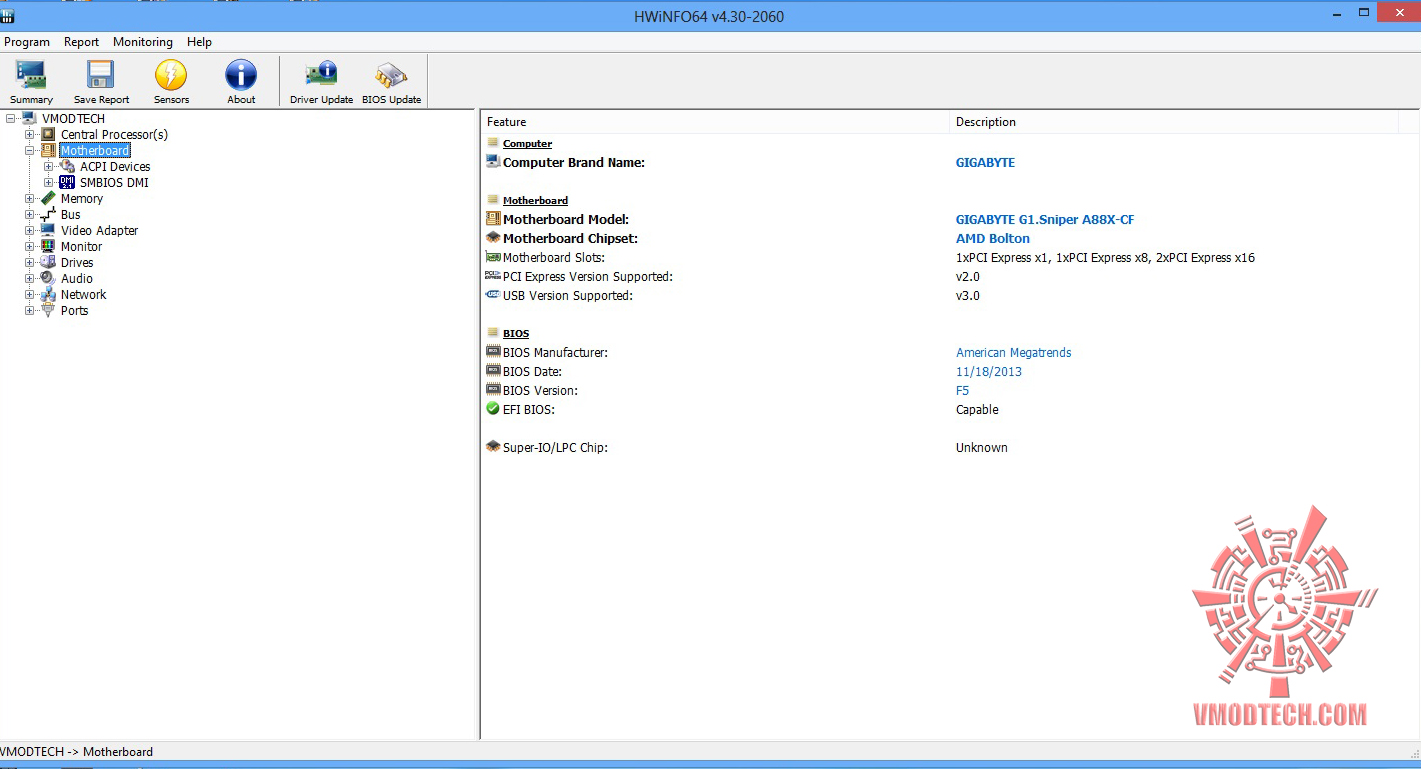Viewport: 1421px width, 769px height.
Task: Click the SMBIOS DMI icon
Action: 67,183
